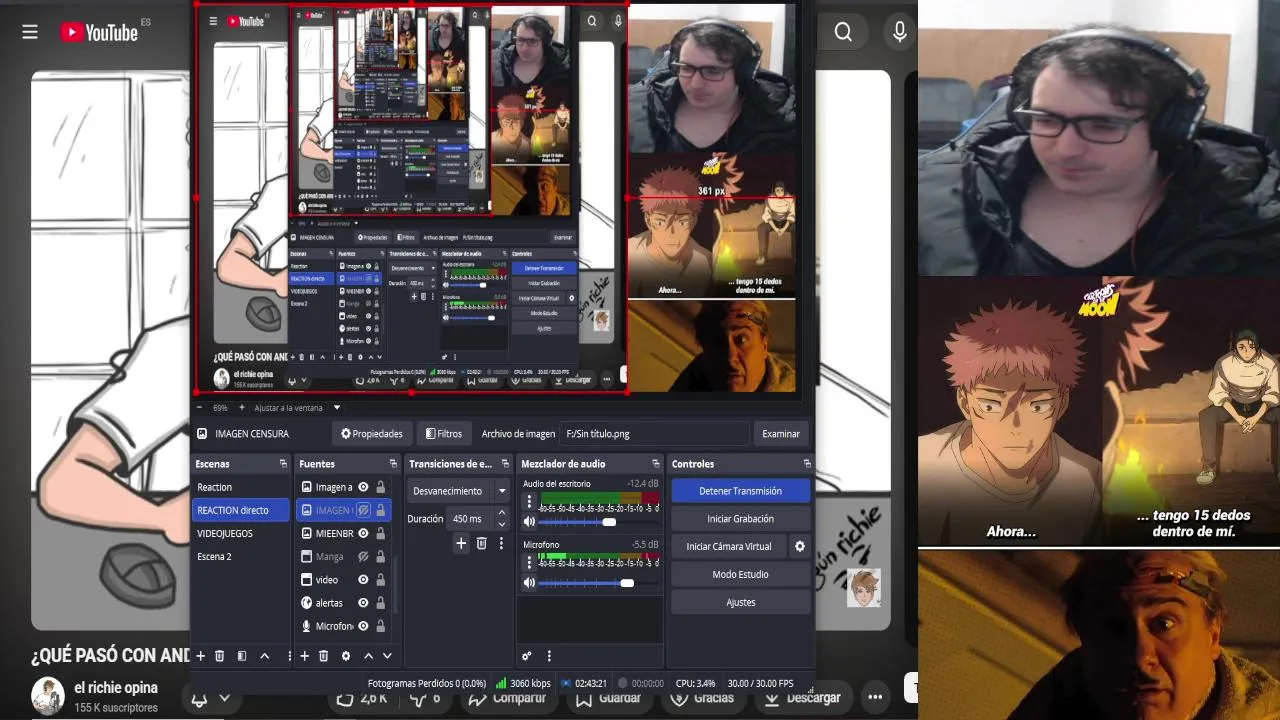This screenshot has width=1280, height=720.
Task: Click Iniciar Grabación
Action: coord(740,519)
